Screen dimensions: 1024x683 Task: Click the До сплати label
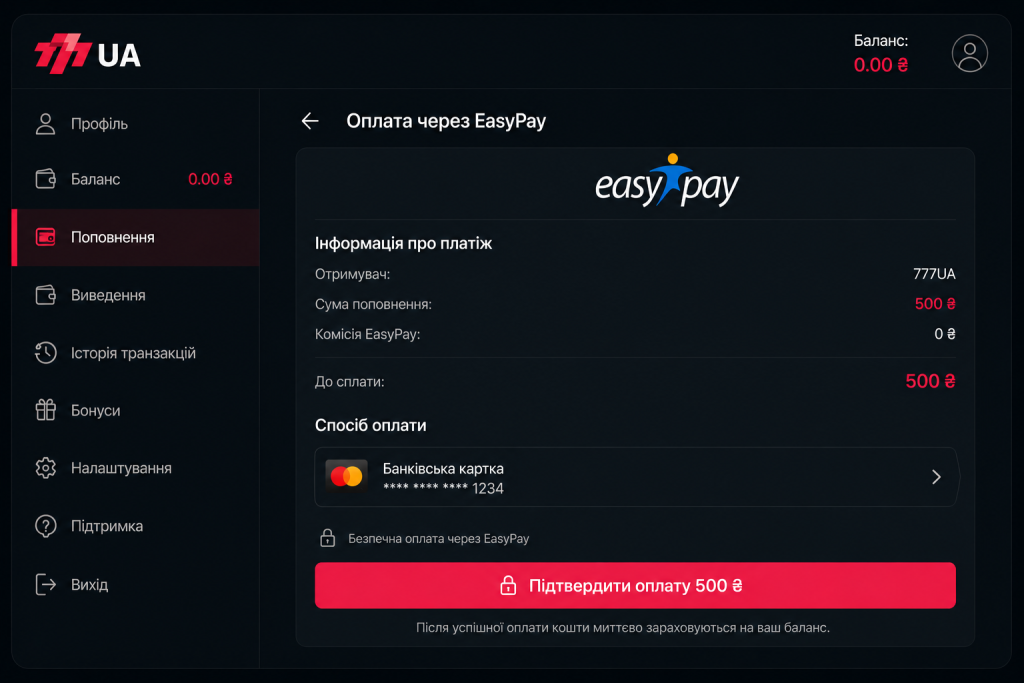(x=349, y=382)
